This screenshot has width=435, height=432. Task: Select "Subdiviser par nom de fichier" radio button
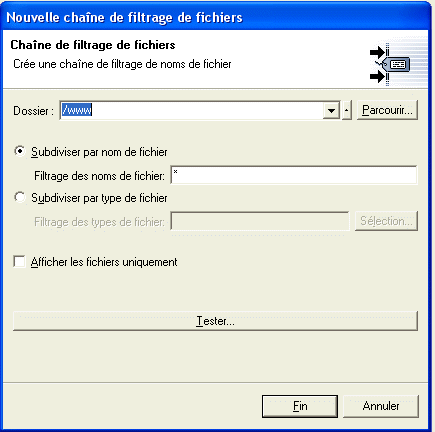[20, 152]
